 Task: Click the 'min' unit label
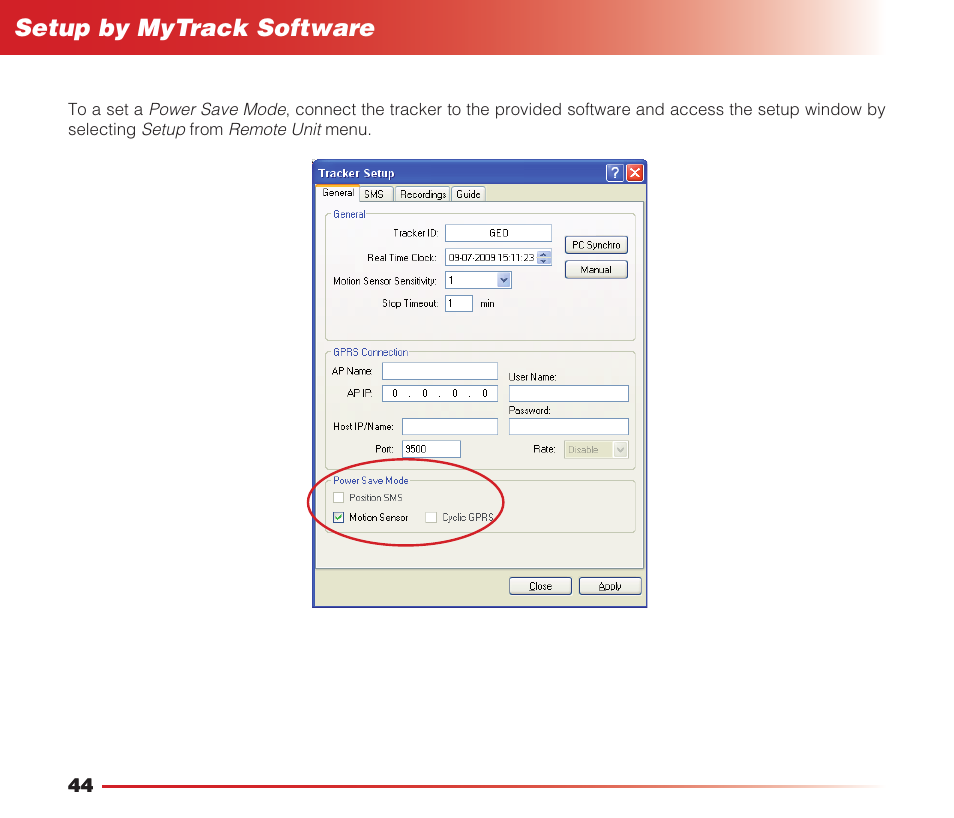coord(487,304)
